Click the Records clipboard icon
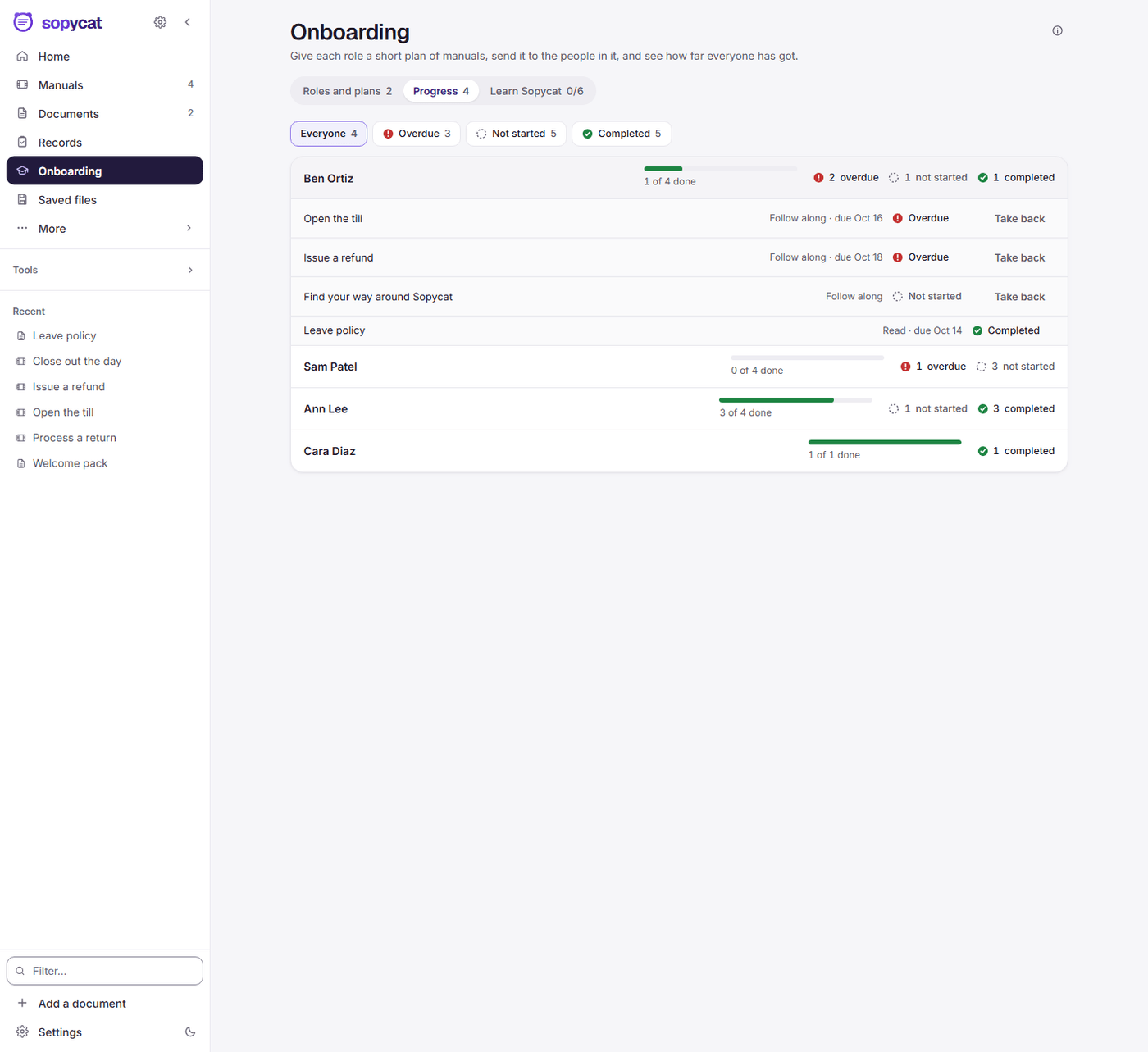The image size is (1148, 1052). [22, 143]
